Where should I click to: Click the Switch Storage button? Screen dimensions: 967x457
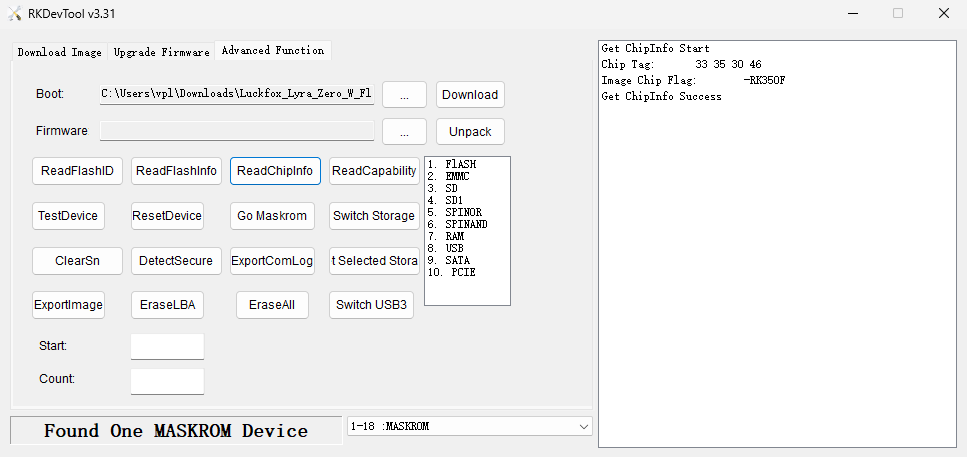point(374,216)
